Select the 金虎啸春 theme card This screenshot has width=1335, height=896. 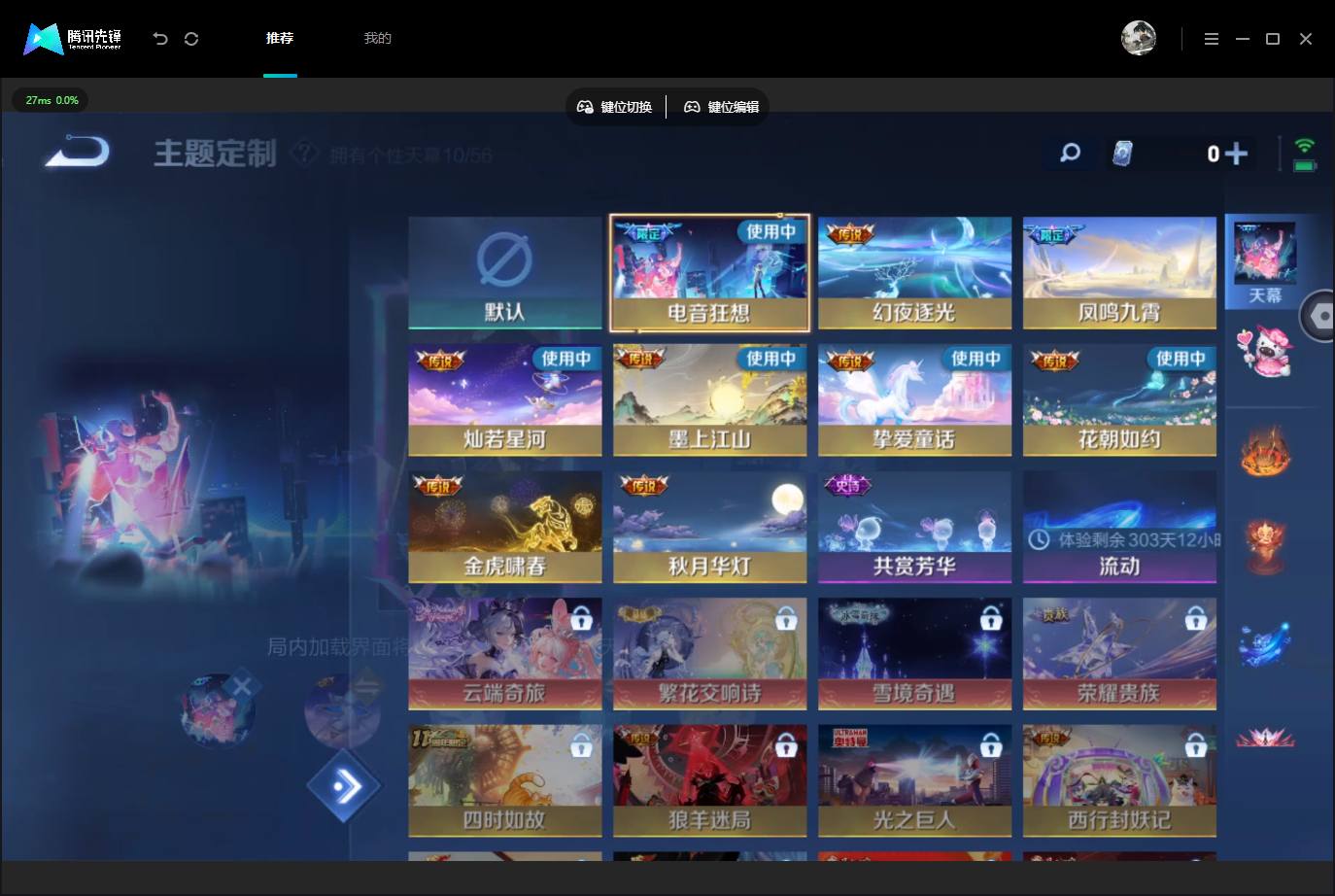coord(505,527)
